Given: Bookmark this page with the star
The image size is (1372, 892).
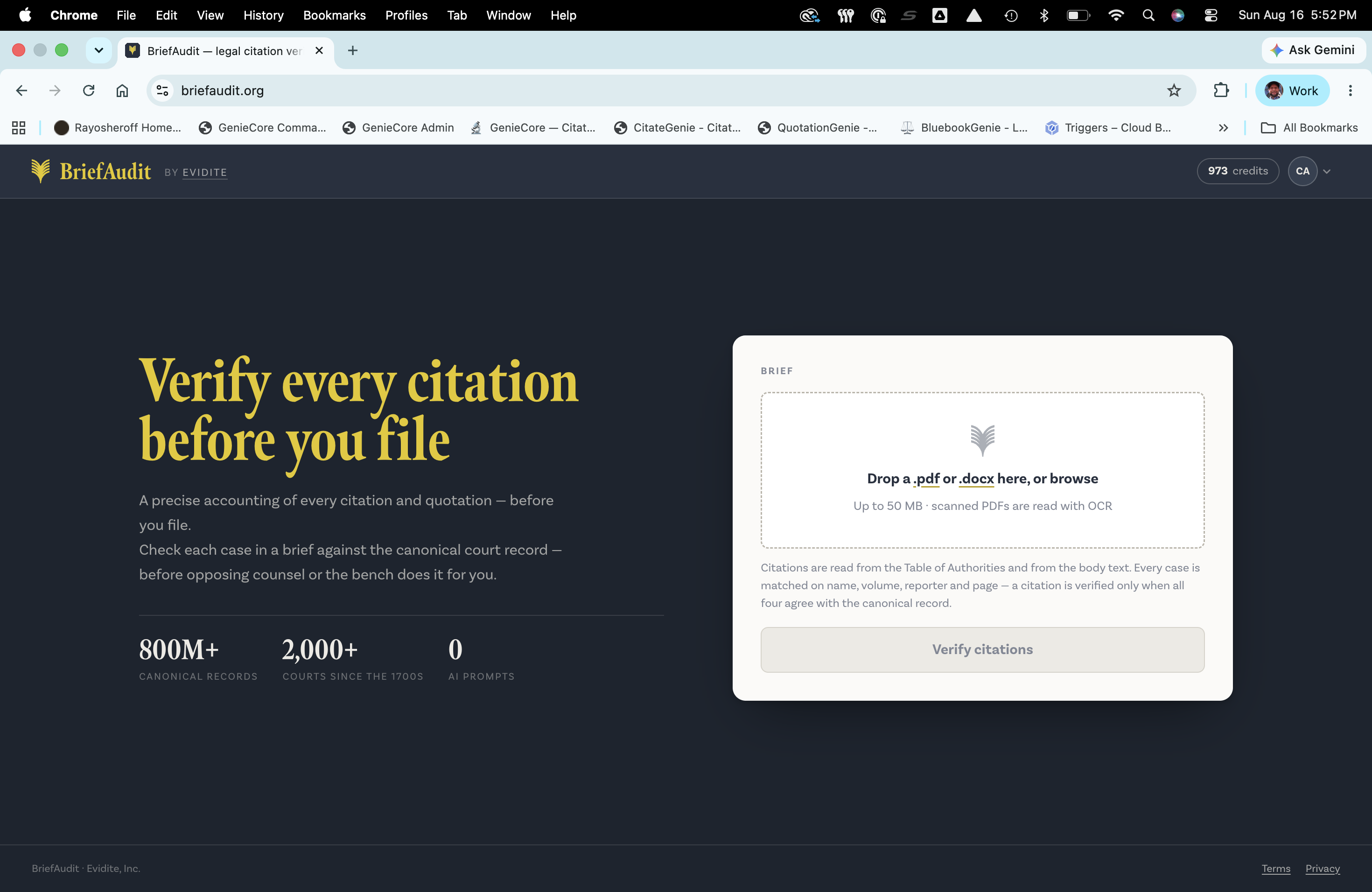Looking at the screenshot, I should click(x=1174, y=91).
